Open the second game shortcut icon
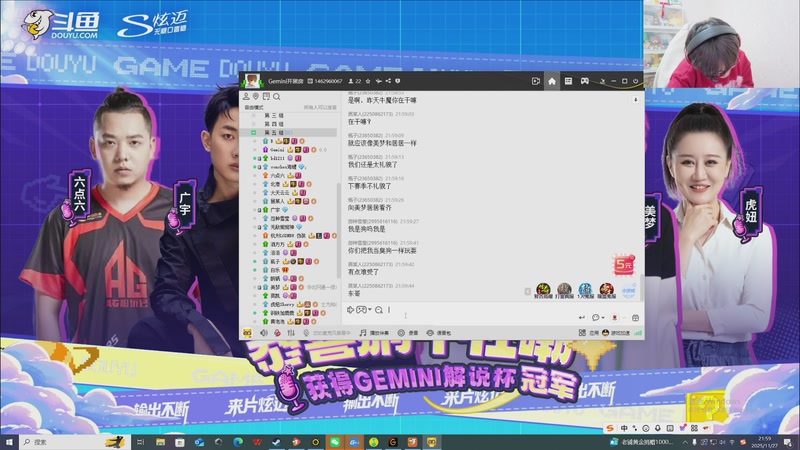The width and height of the screenshot is (800, 450). pyautogui.click(x=564, y=291)
